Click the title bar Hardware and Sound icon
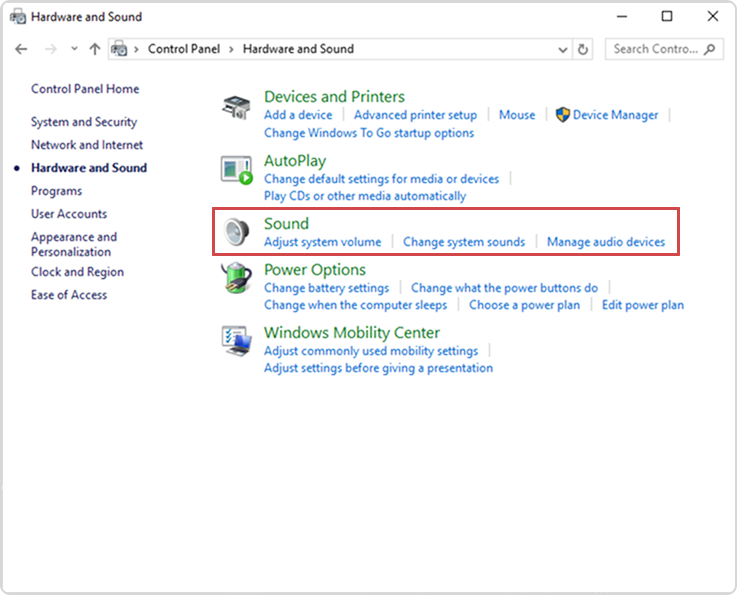737x595 pixels. (18, 17)
